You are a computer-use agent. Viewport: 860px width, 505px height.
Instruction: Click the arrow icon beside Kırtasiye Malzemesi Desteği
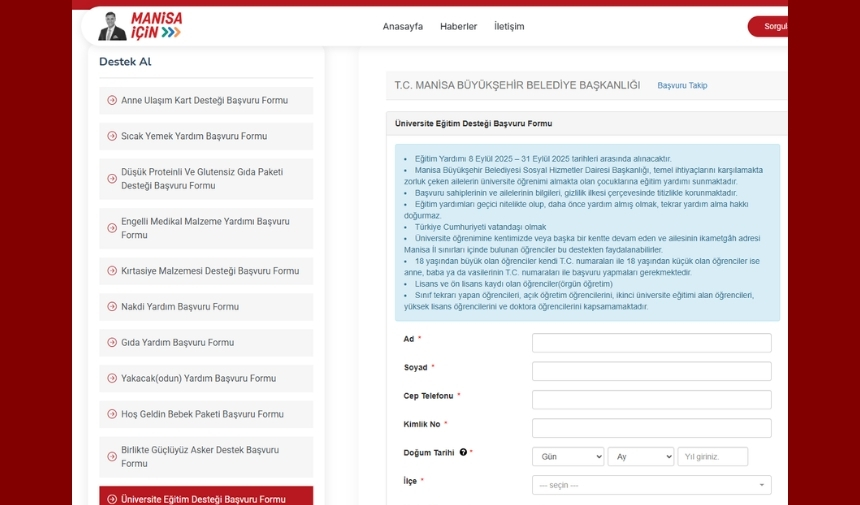tap(112, 271)
